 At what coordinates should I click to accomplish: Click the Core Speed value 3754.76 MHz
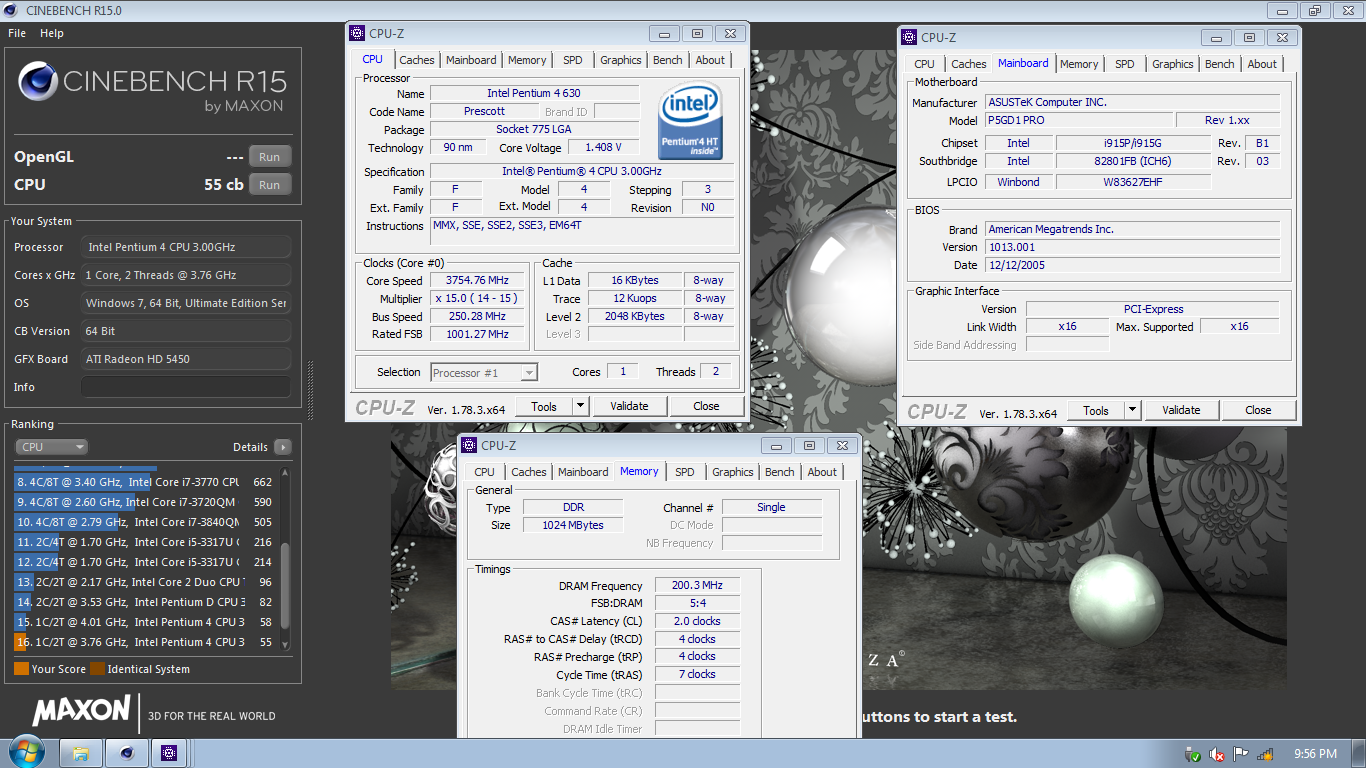478,281
